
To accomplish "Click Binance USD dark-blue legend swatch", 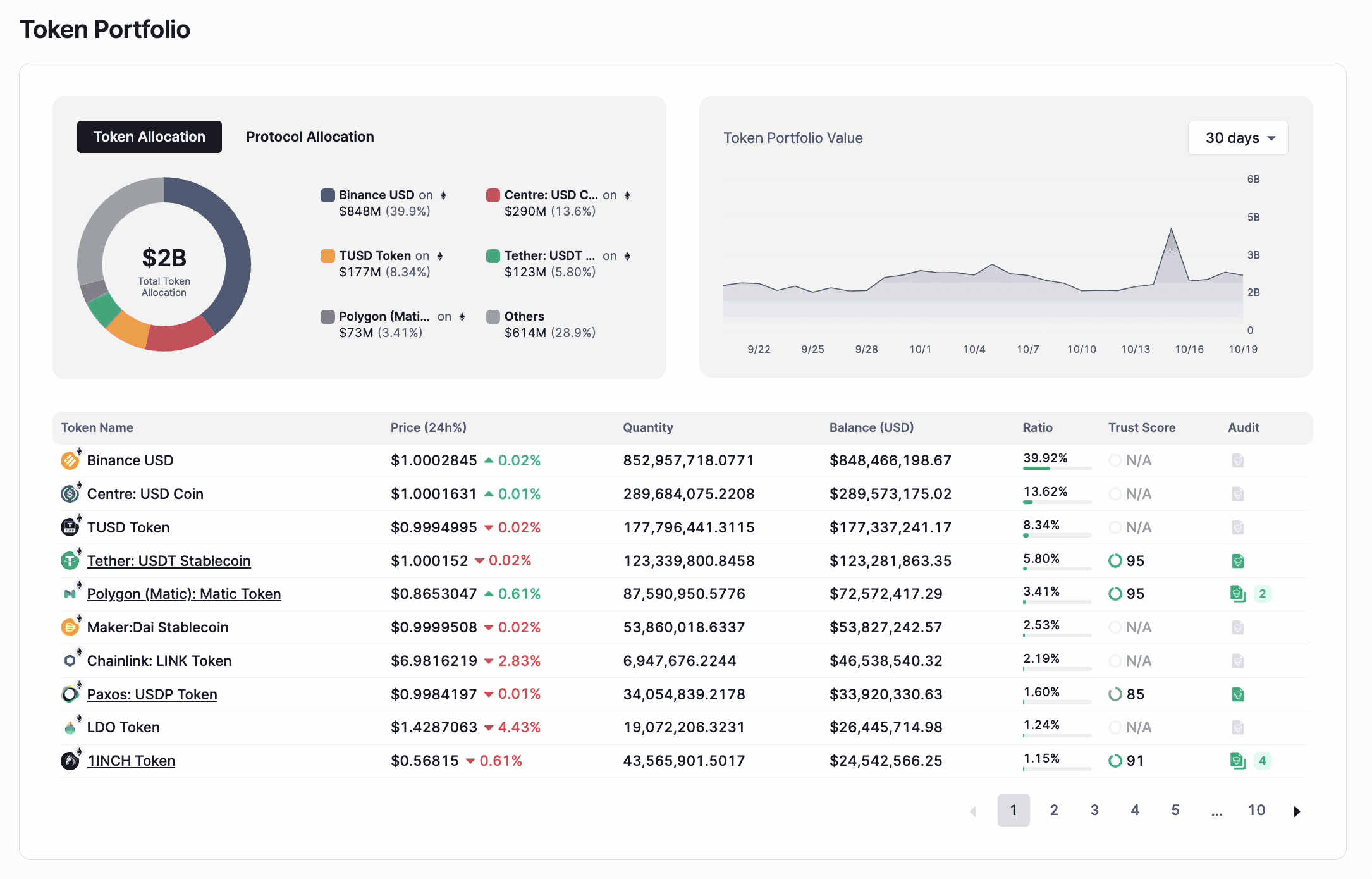I will pos(328,195).
